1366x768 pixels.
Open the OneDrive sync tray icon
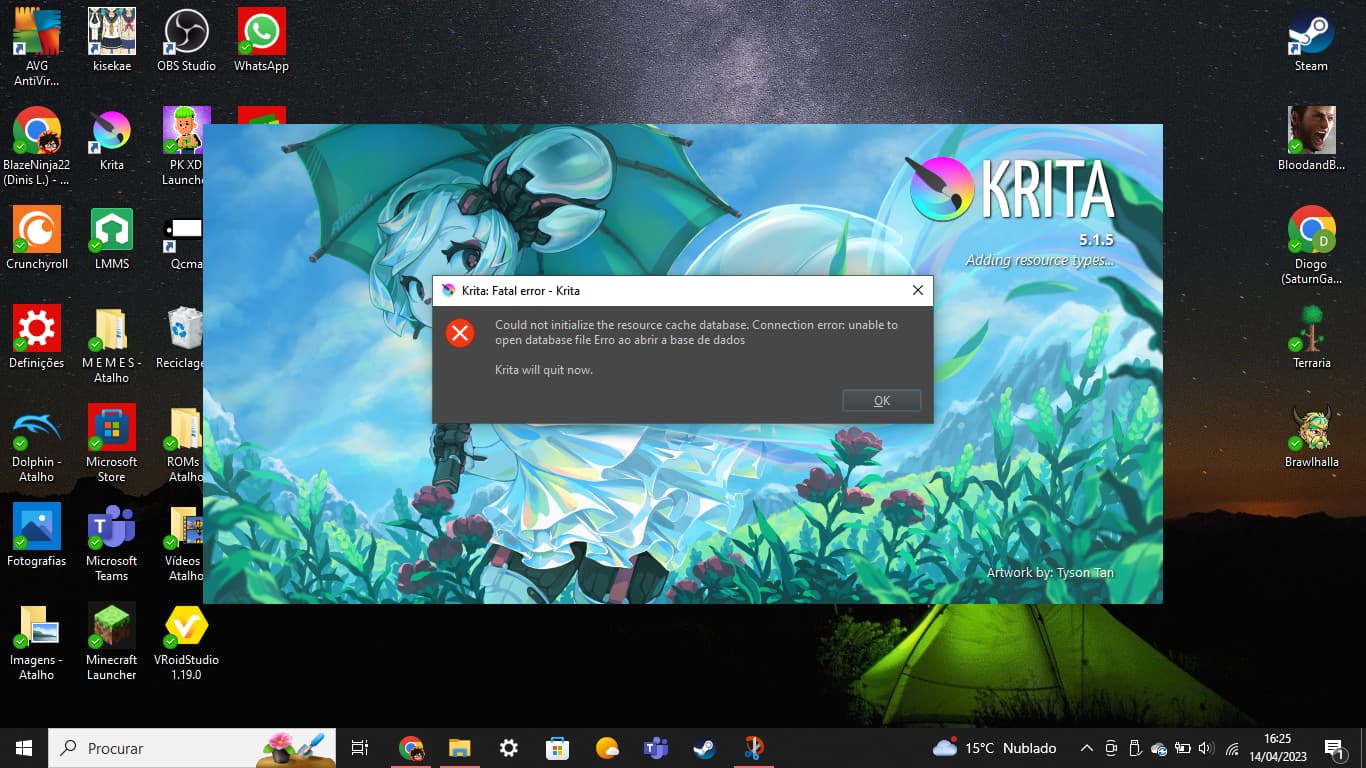point(1159,748)
